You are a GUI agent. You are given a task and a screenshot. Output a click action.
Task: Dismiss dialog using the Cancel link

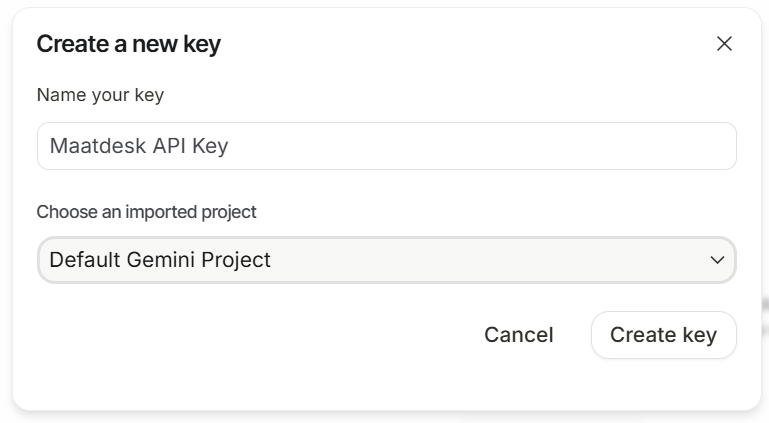pos(518,335)
